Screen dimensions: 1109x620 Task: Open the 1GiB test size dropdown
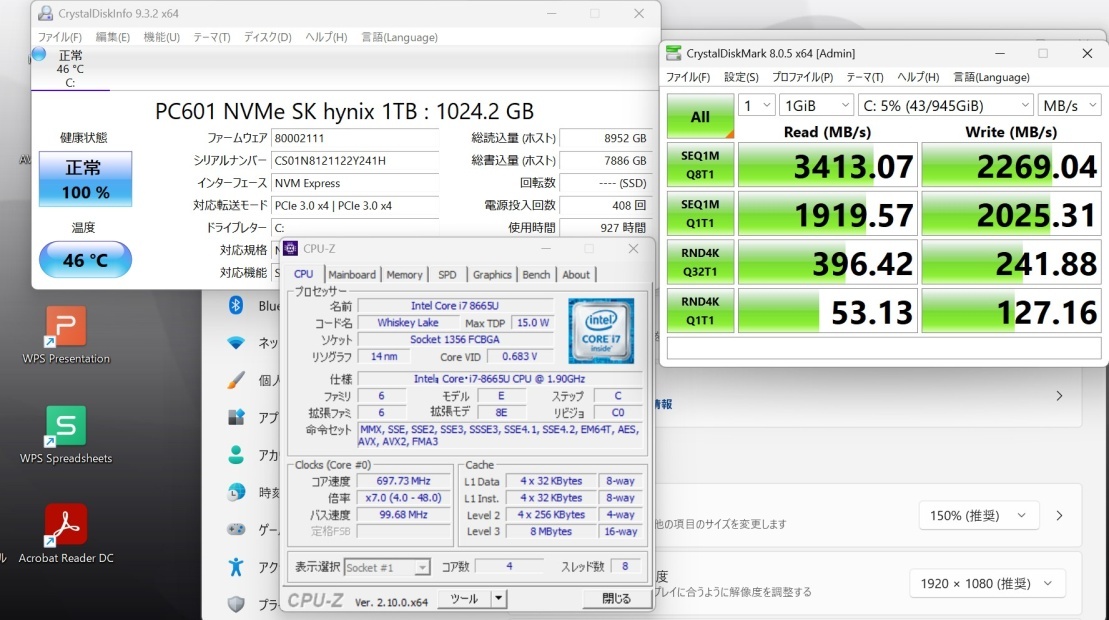(816, 104)
